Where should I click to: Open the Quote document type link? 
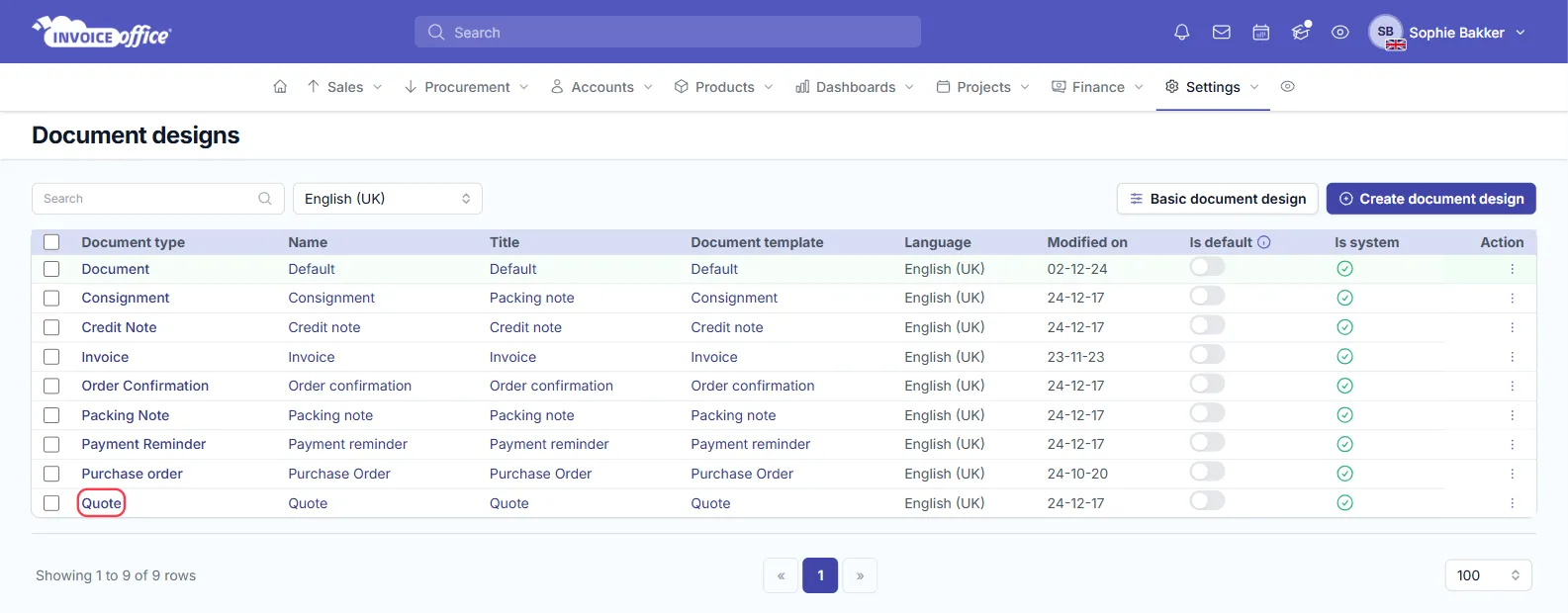point(102,503)
